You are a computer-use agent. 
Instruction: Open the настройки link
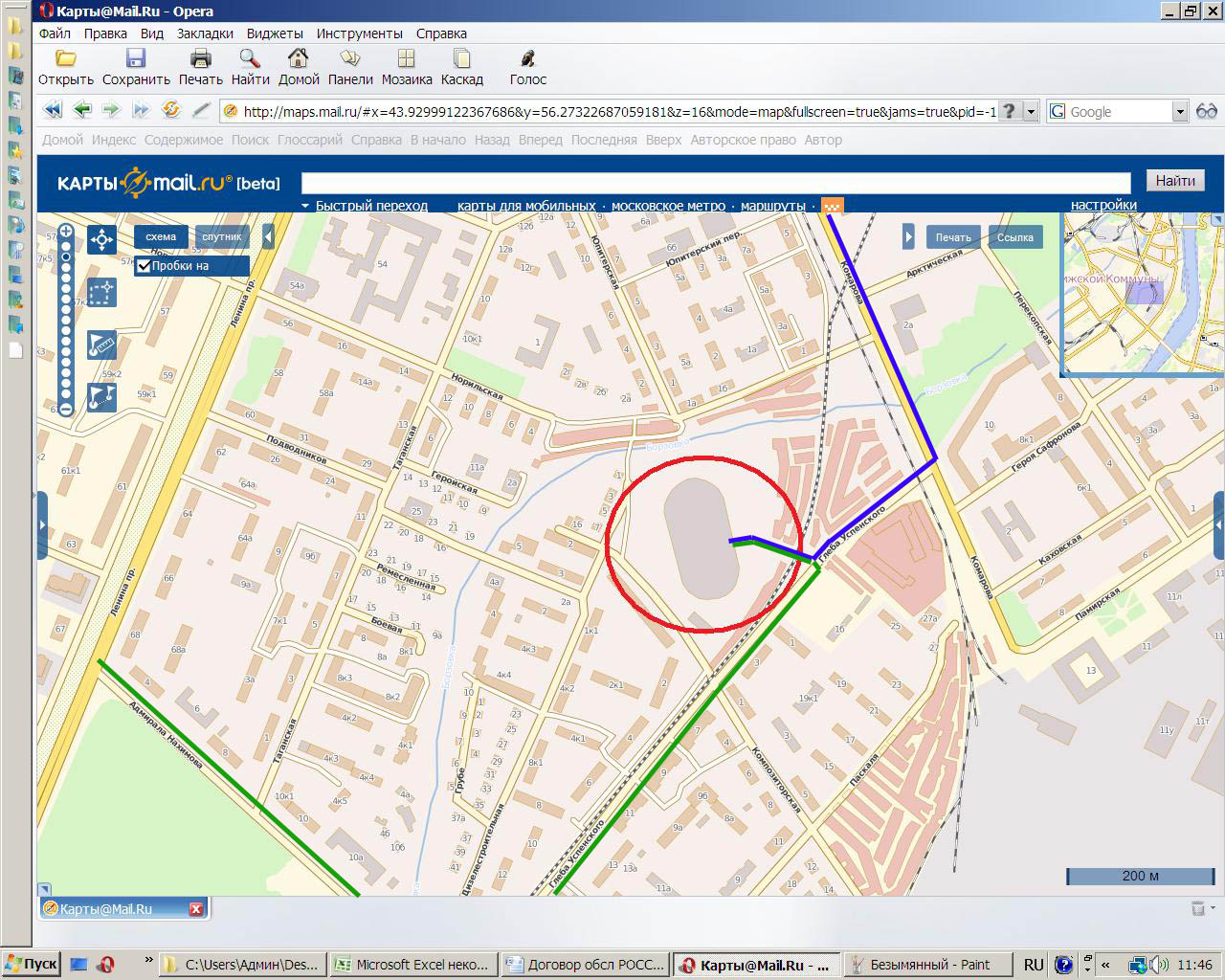1103,205
